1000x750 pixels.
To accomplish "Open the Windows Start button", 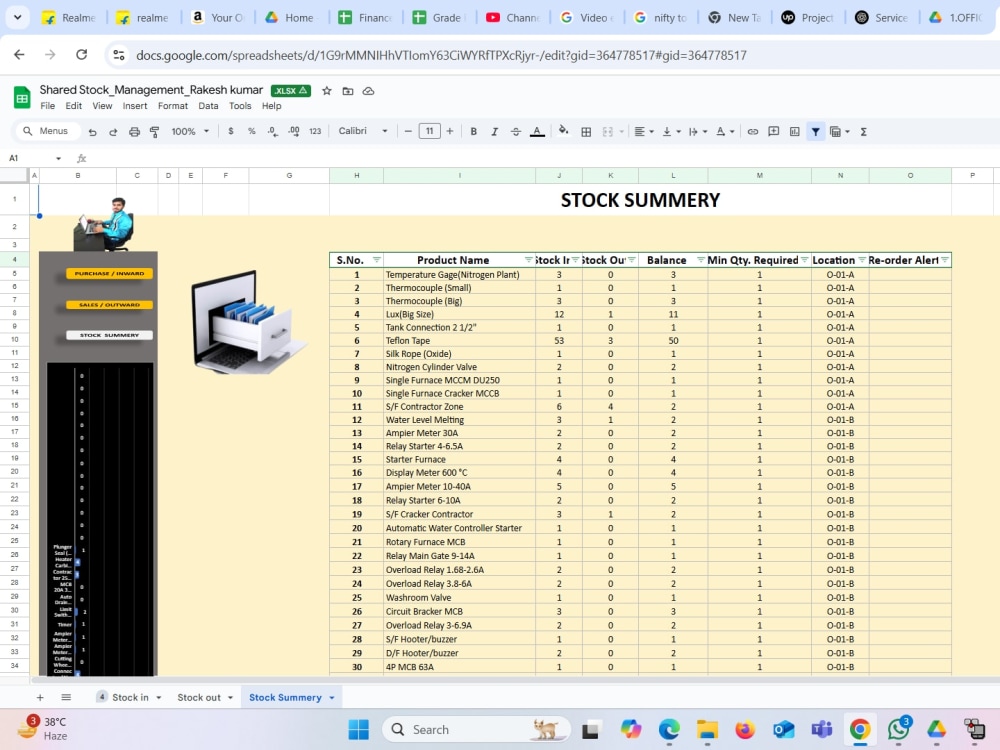I will (358, 730).
